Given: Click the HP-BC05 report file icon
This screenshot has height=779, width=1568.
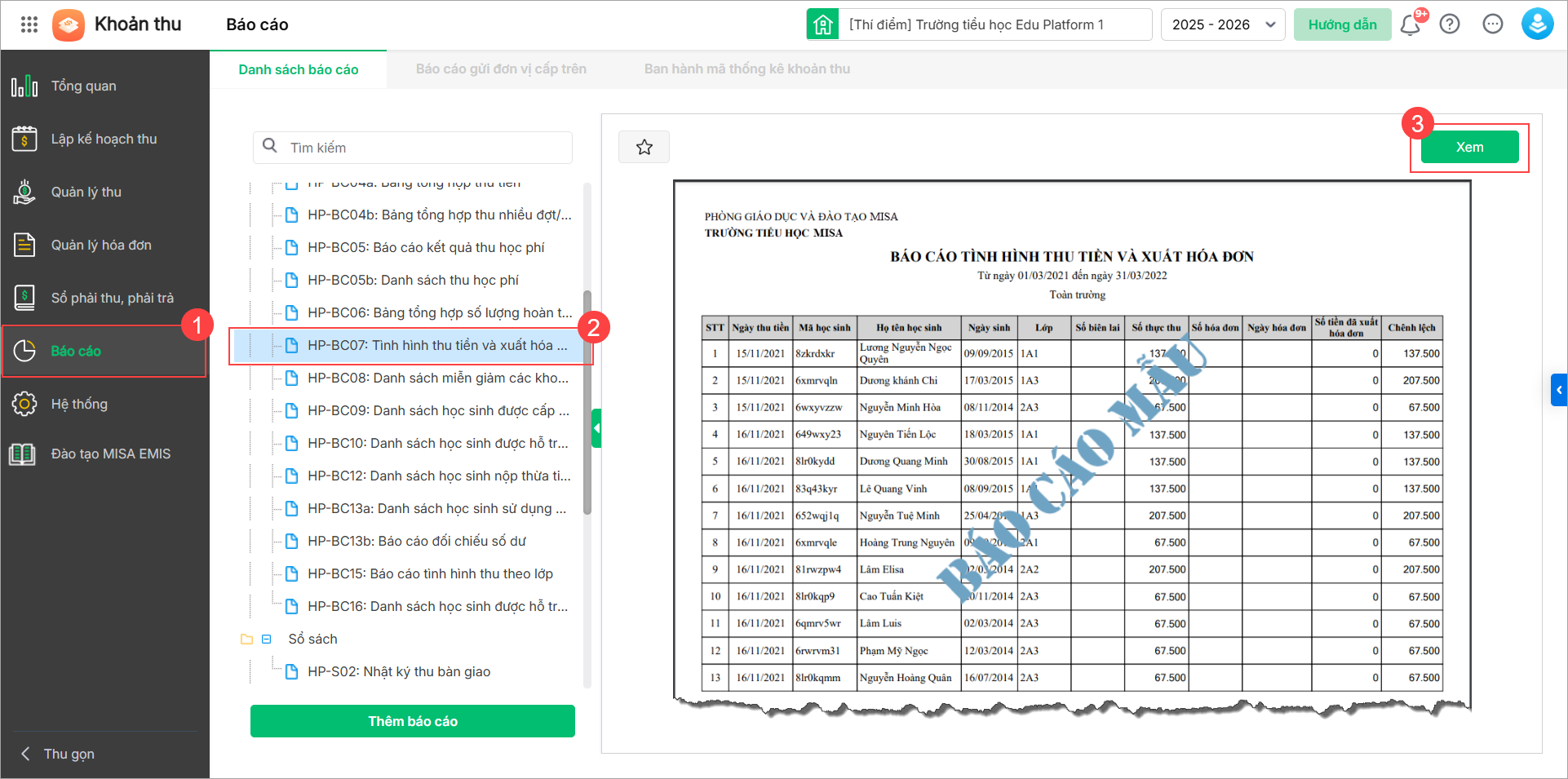Looking at the screenshot, I should click(x=291, y=247).
